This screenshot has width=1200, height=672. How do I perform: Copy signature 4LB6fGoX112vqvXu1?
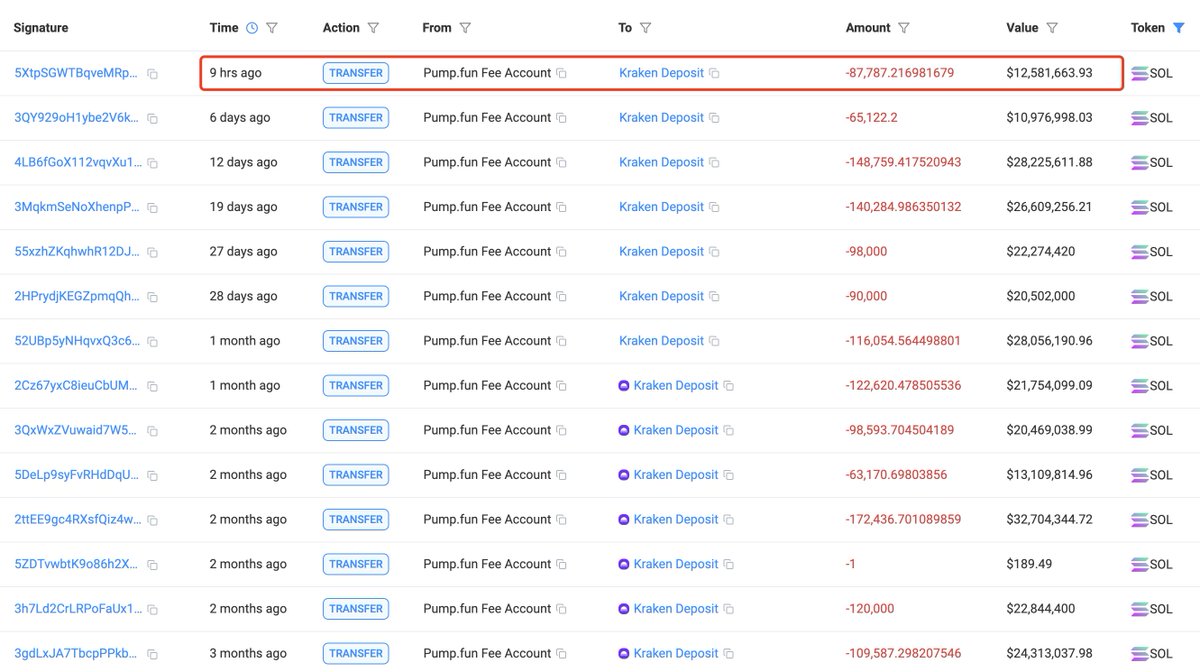point(153,163)
